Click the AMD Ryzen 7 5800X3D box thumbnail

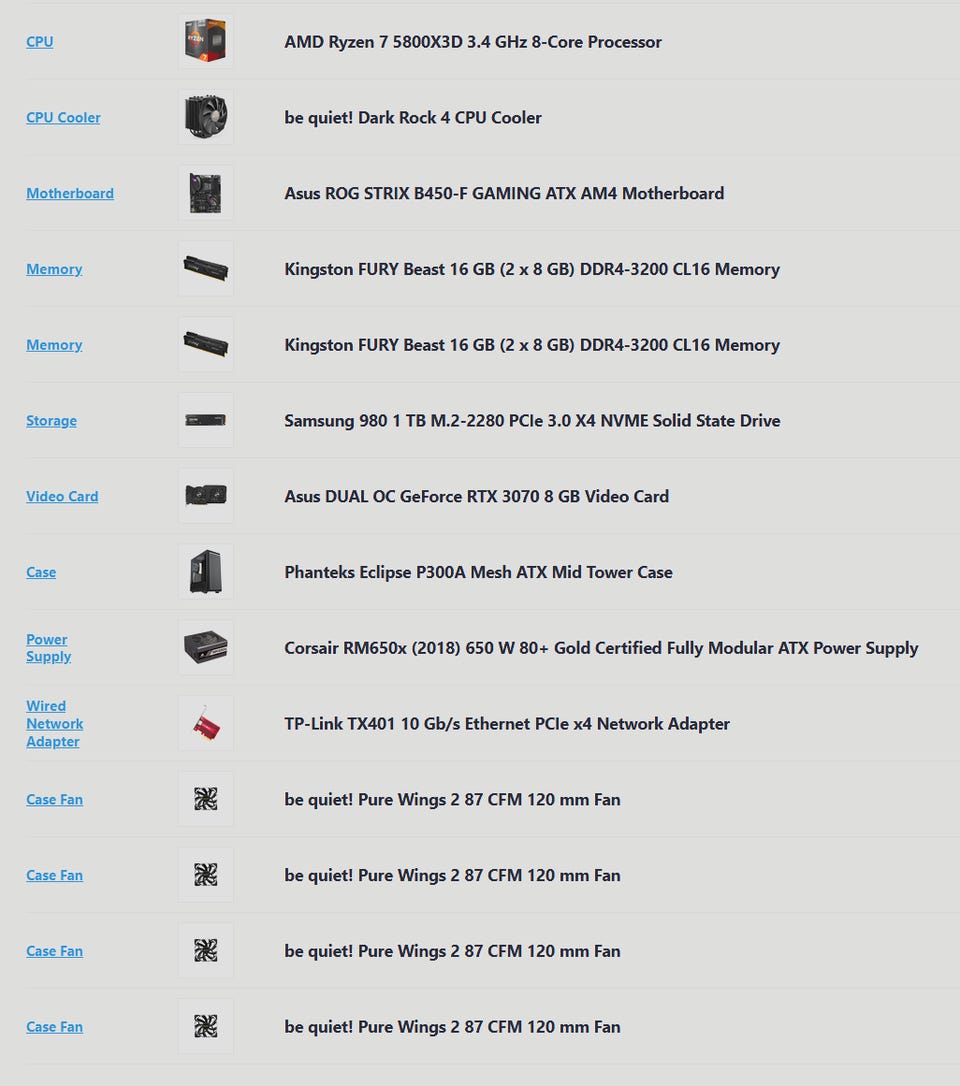pos(205,42)
